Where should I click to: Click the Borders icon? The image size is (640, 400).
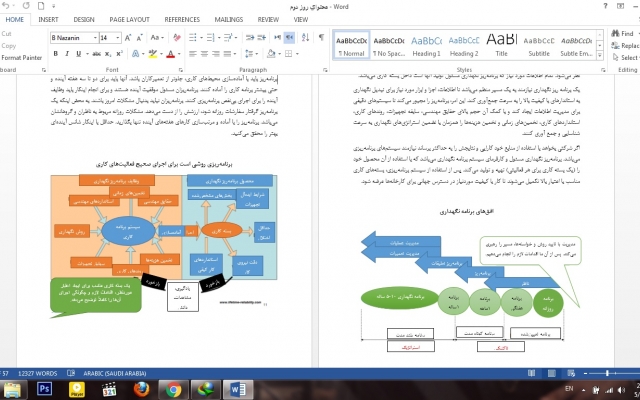pos(289,53)
